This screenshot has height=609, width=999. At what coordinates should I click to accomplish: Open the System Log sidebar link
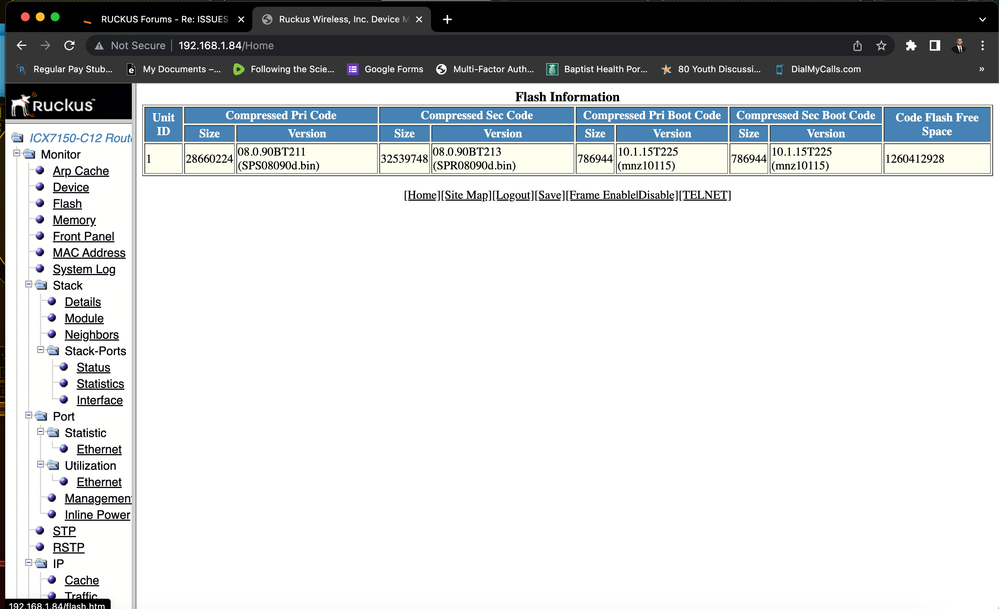coord(84,269)
